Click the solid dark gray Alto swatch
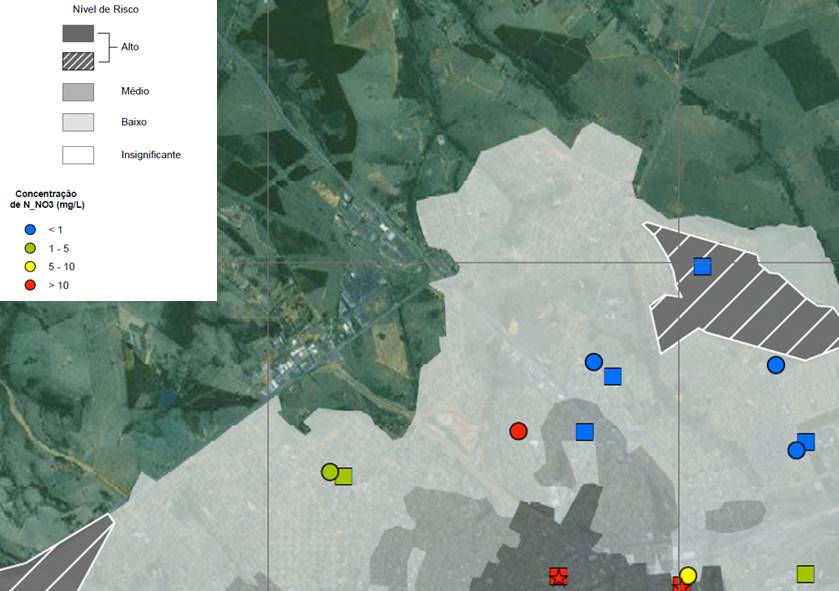 tap(78, 33)
